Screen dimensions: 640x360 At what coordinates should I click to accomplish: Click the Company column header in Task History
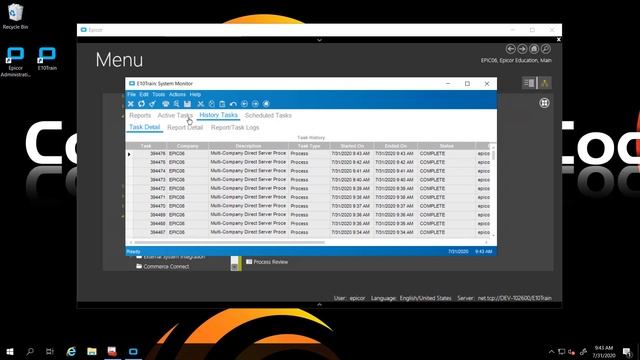pyautogui.click(x=188, y=146)
